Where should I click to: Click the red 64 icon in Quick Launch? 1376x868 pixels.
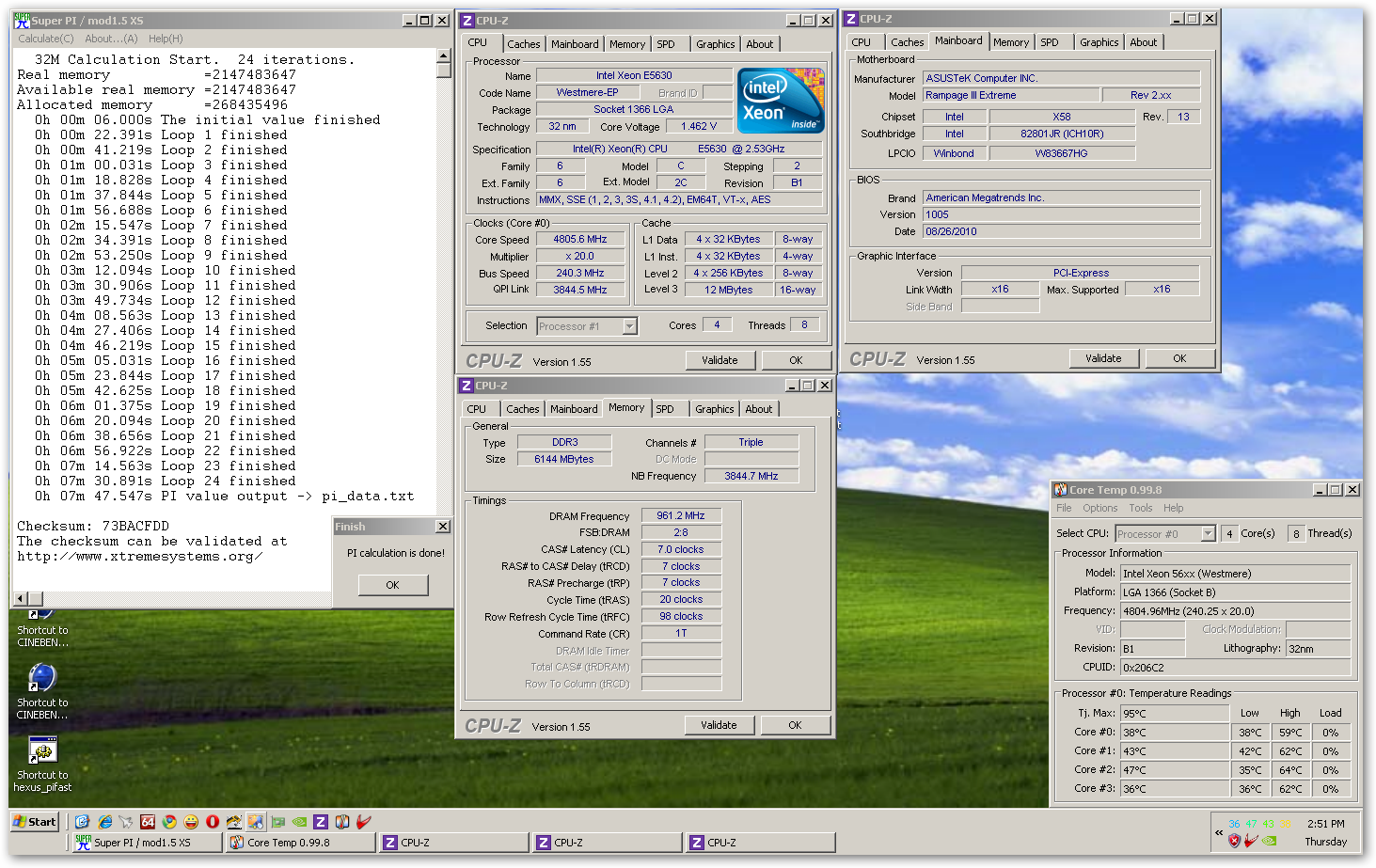click(148, 822)
